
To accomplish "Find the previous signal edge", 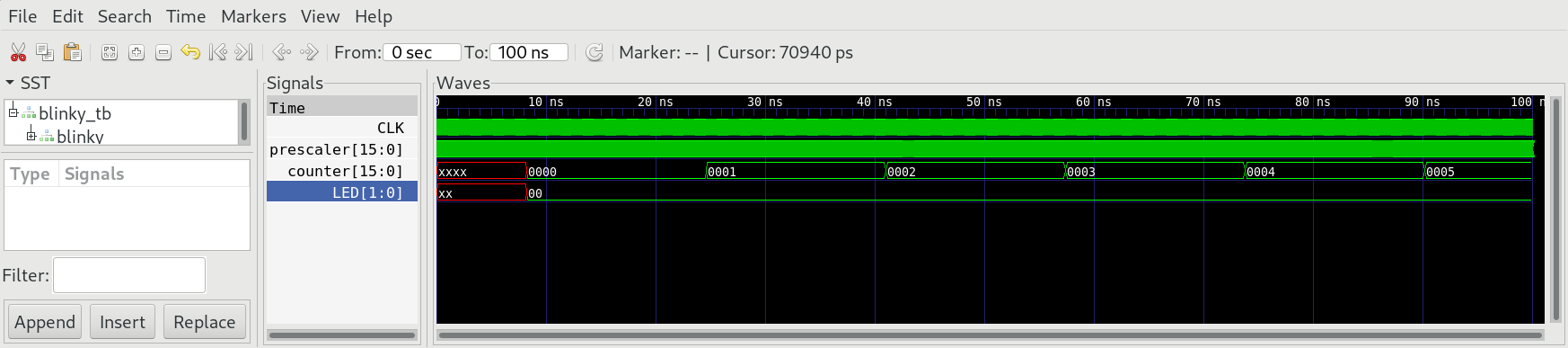I will (x=281, y=52).
